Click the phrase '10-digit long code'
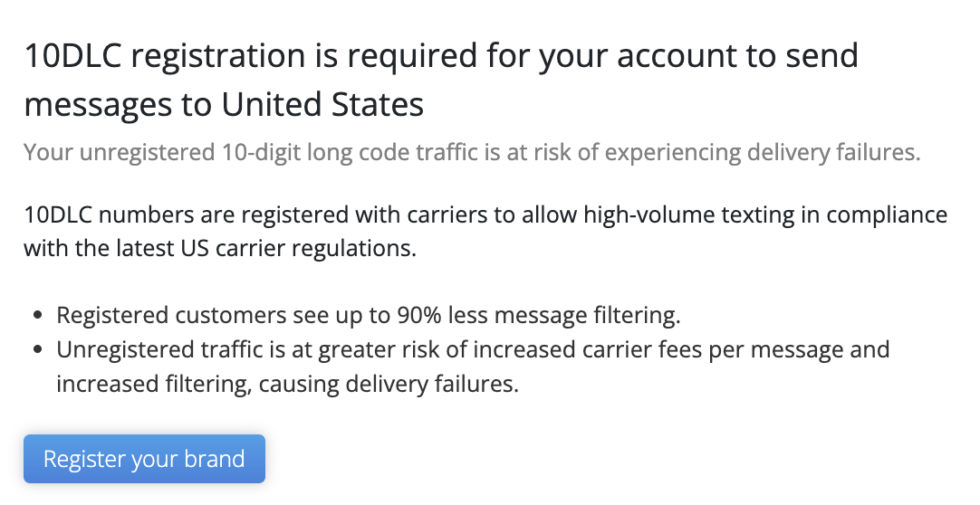This screenshot has width=980, height=505. [x=329, y=153]
